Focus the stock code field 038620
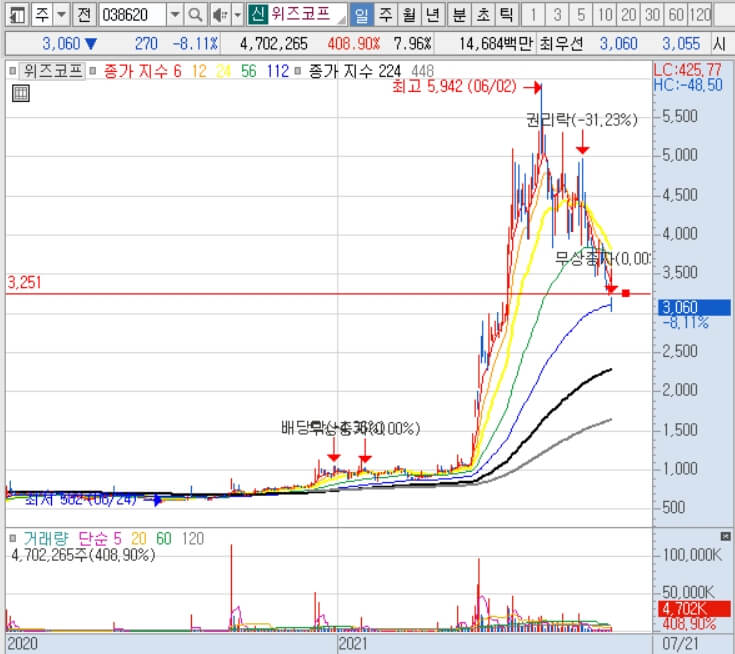This screenshot has width=735, height=654. pos(132,15)
